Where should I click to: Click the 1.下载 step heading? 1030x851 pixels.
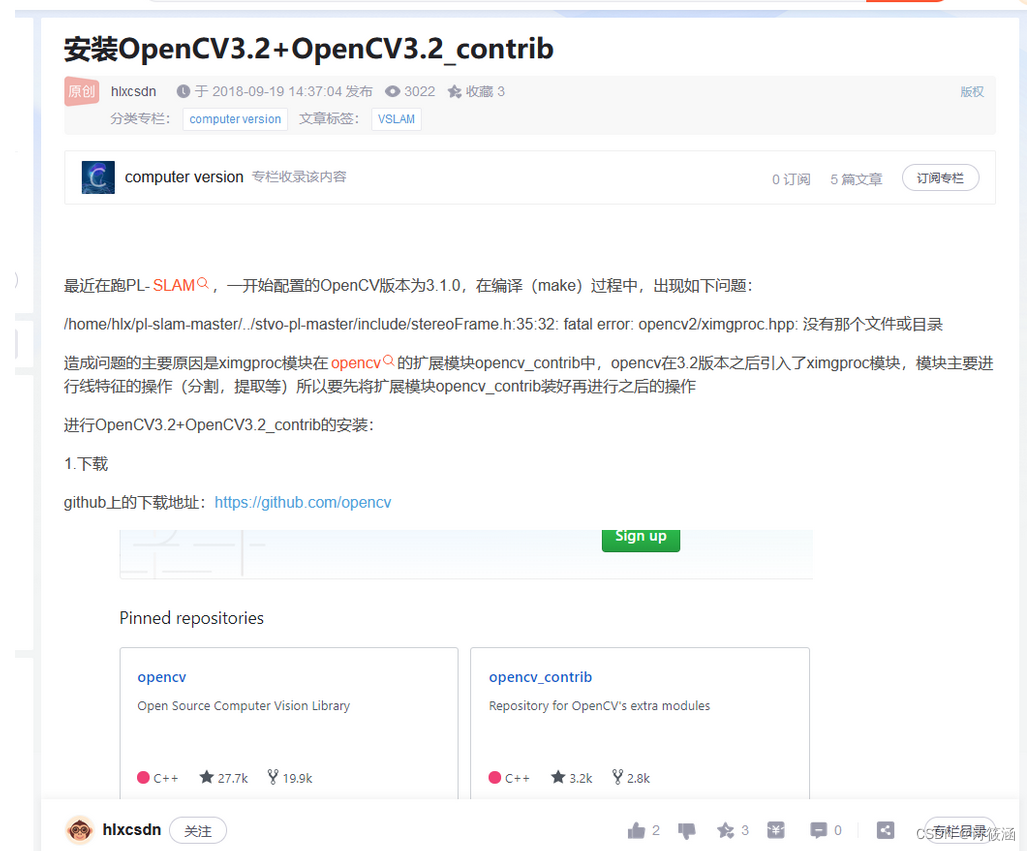[x=86, y=464]
